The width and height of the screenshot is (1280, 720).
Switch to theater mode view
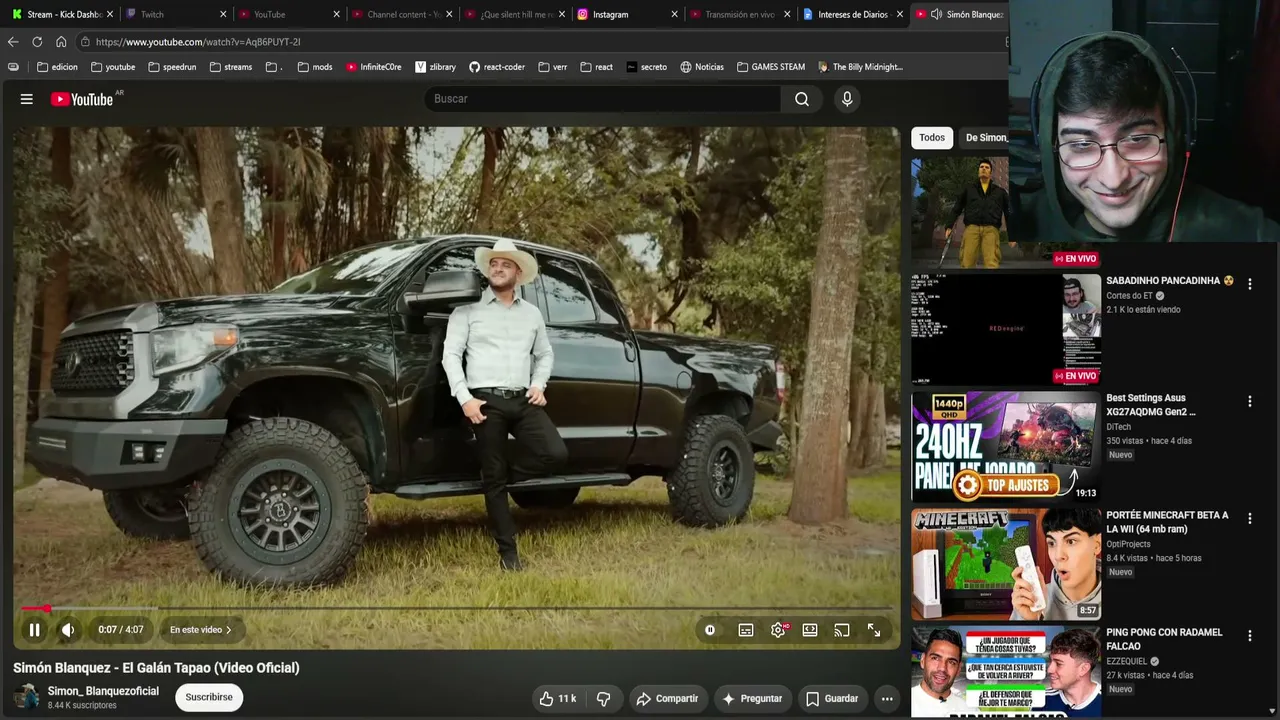coord(810,630)
